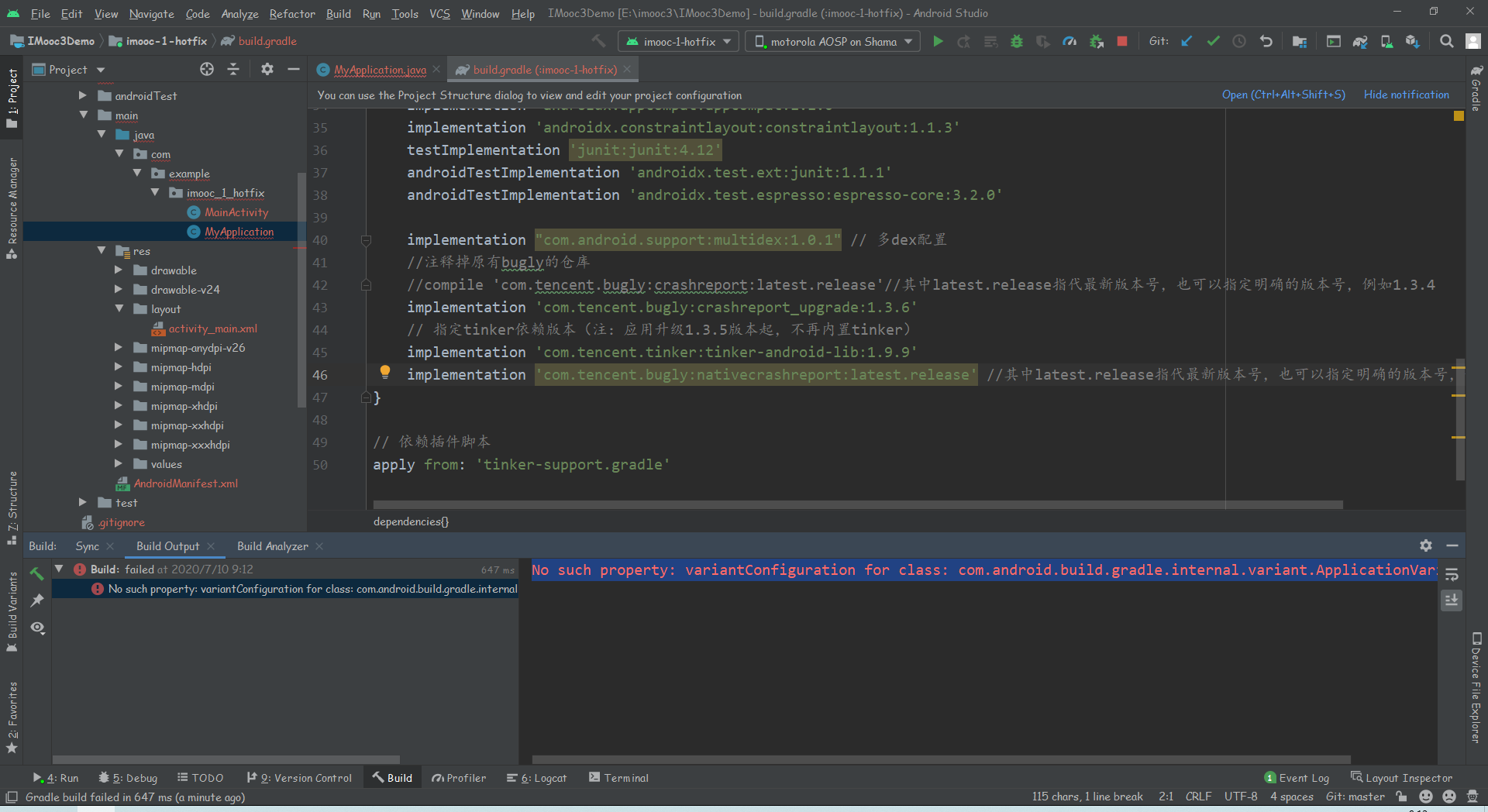This screenshot has height=812, width=1488.
Task: Open Project Structure toolbar icon
Action: [x=1300, y=41]
